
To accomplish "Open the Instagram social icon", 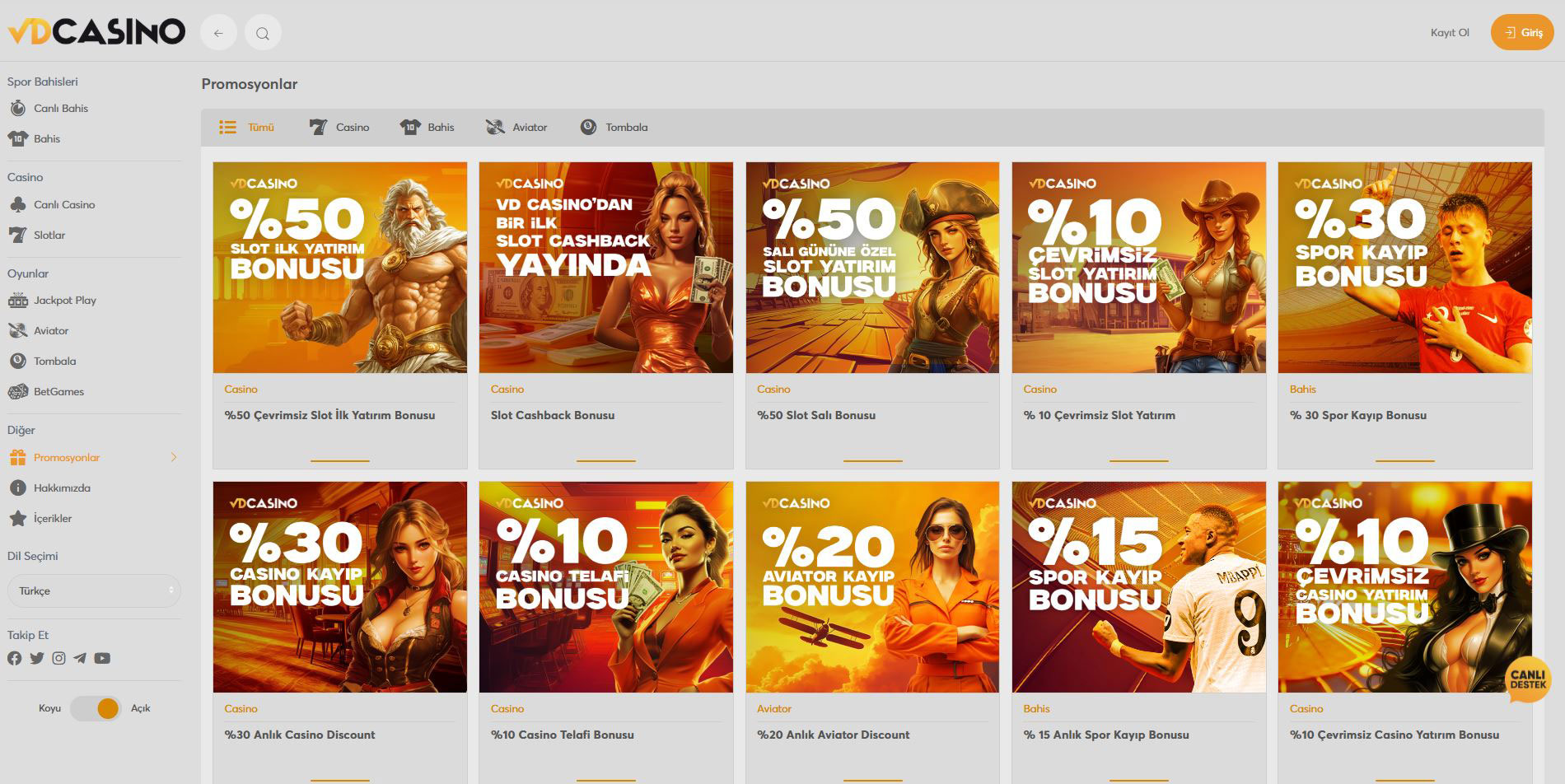I will pos(58,658).
